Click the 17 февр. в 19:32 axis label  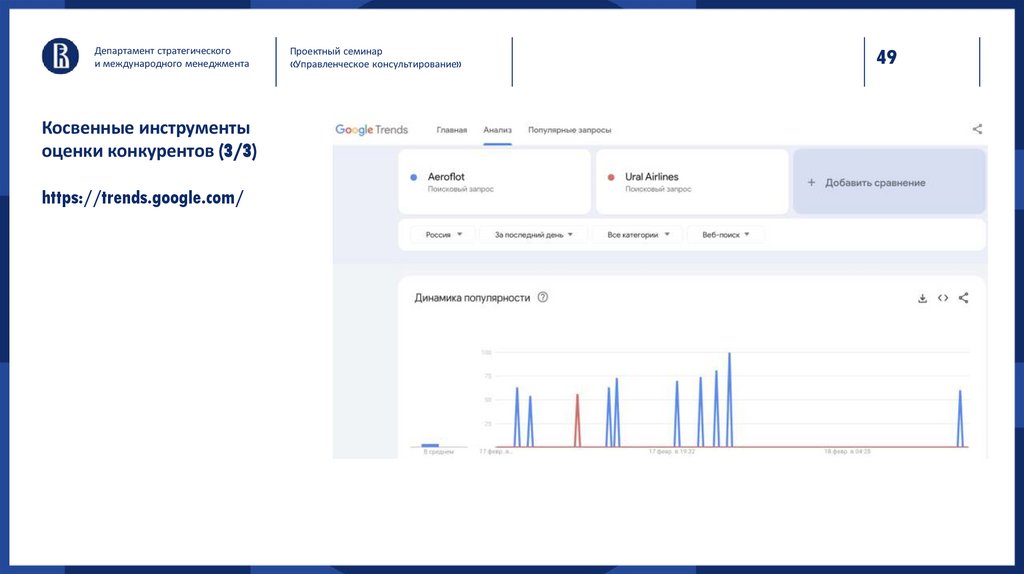(672, 451)
